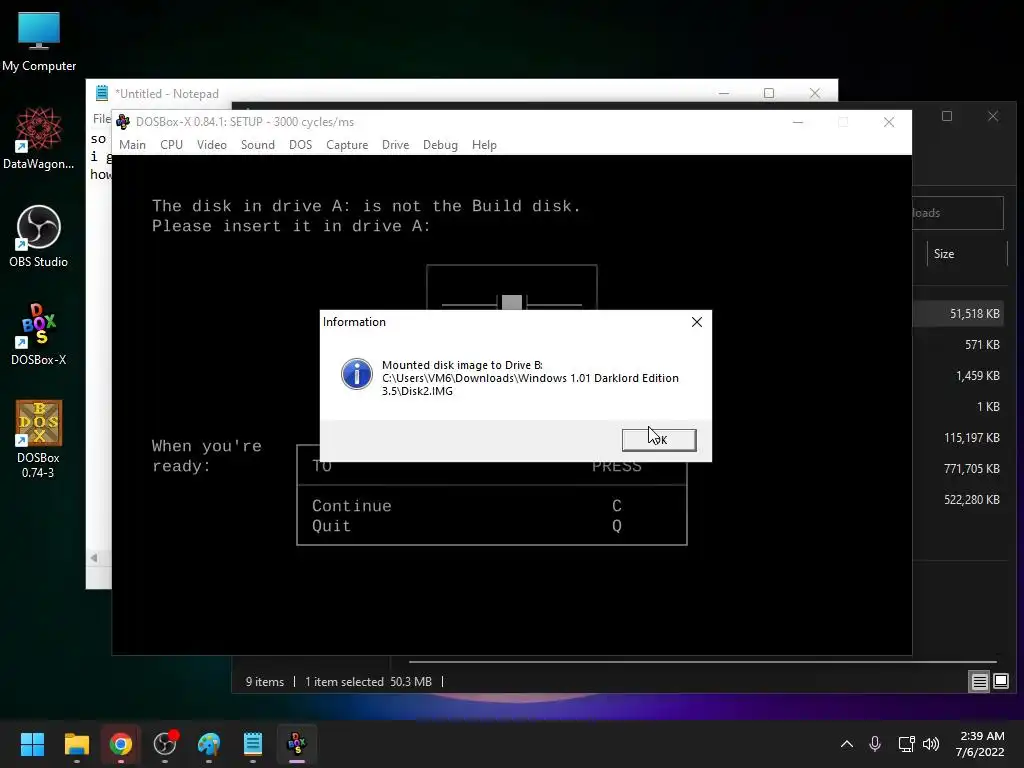
Task: Open the File menu in Notepad
Action: pyautogui.click(x=101, y=119)
